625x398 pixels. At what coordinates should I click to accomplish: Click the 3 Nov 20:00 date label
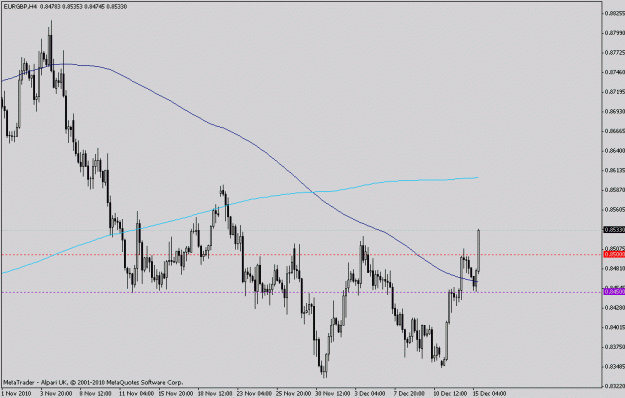point(56,394)
